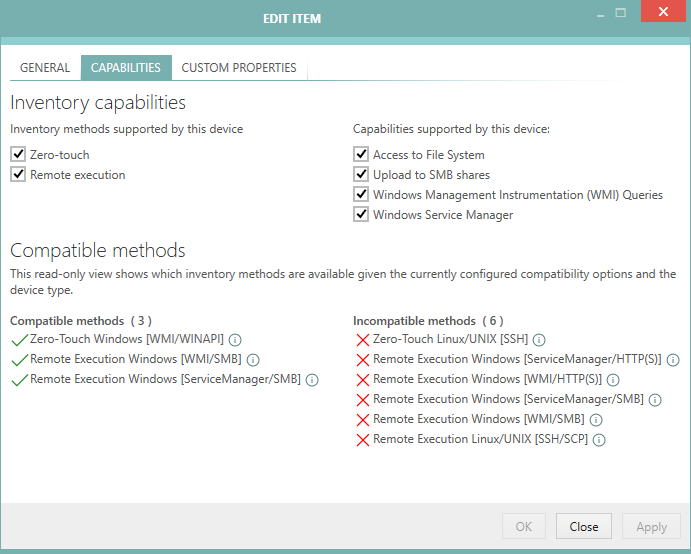This screenshot has width=691, height=554.
Task: Uncheck the Zero-touch checkbox
Action: [x=18, y=155]
